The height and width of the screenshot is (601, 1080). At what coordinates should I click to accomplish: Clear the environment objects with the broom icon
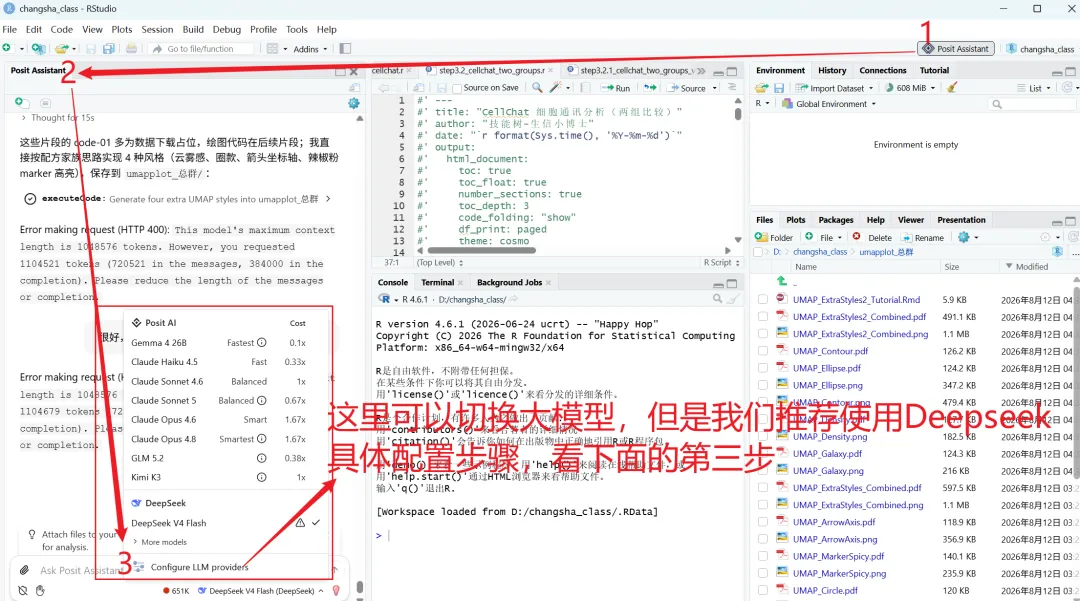952,87
